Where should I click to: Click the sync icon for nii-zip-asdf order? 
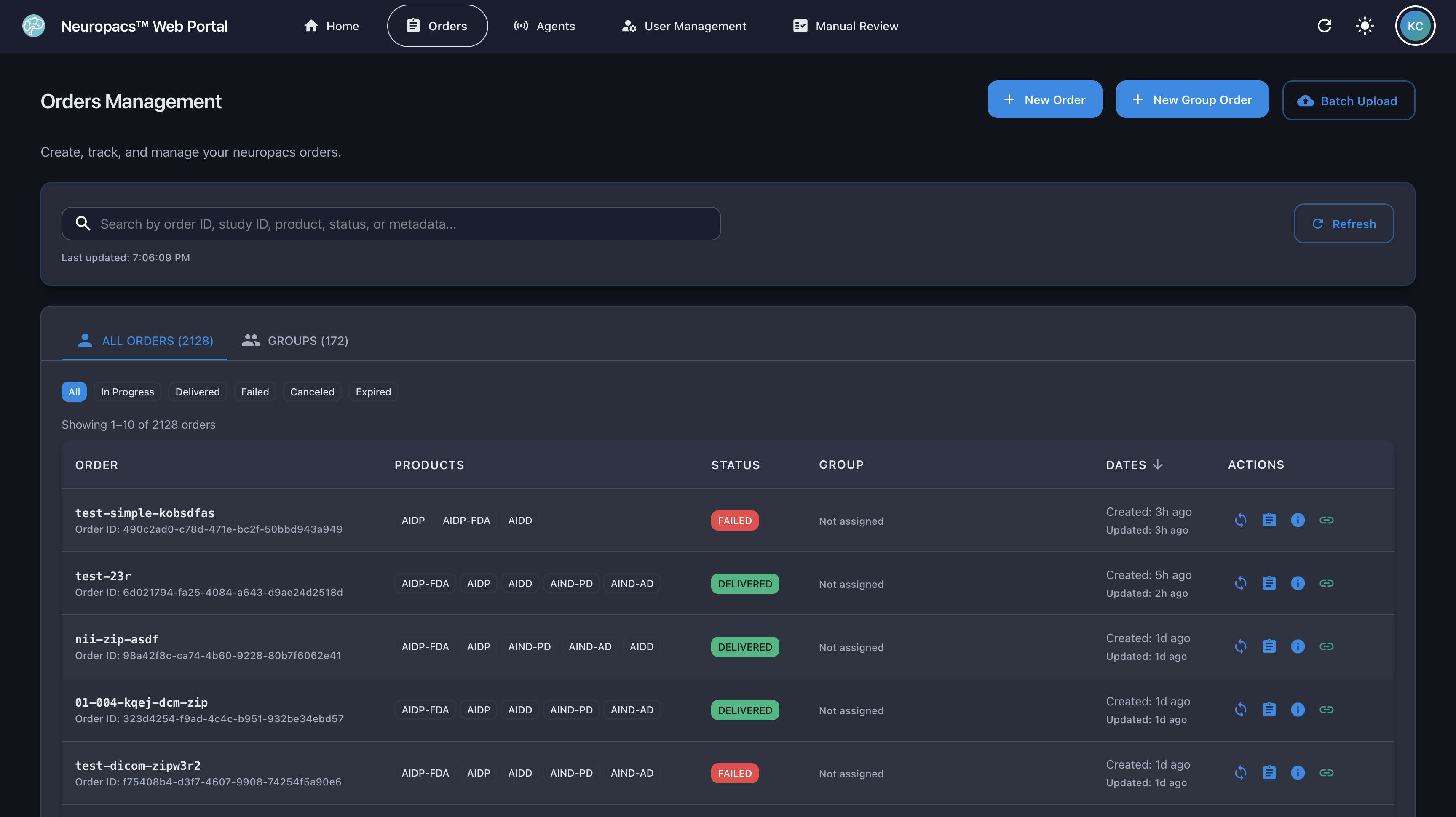click(1241, 646)
